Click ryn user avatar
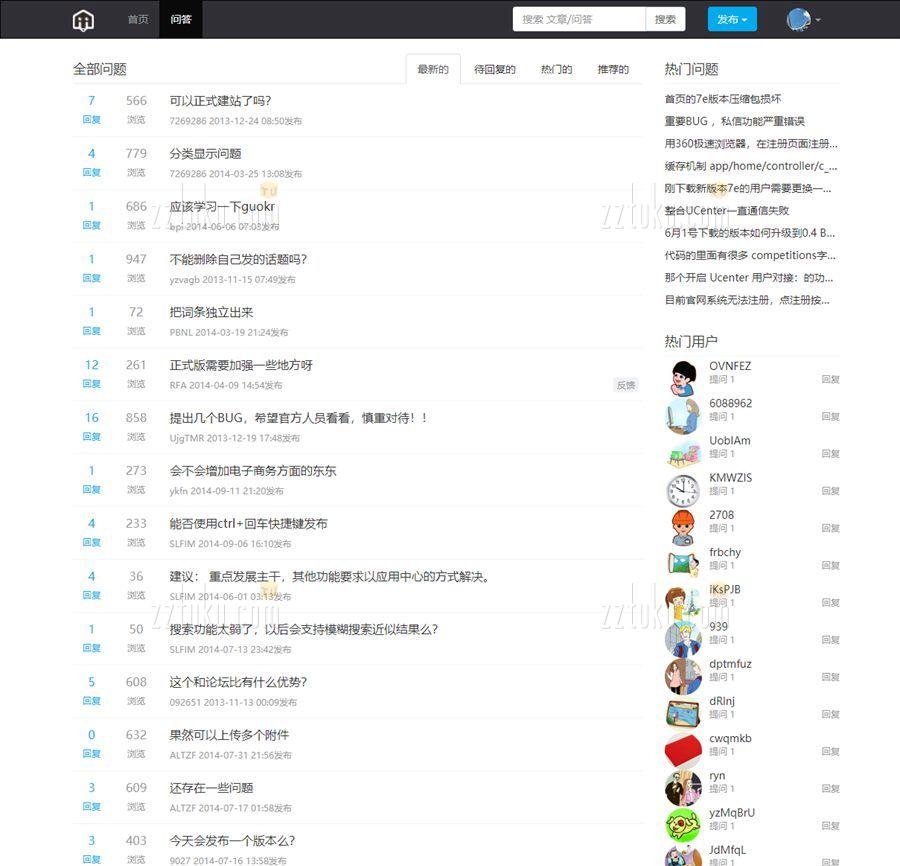 coord(683,787)
